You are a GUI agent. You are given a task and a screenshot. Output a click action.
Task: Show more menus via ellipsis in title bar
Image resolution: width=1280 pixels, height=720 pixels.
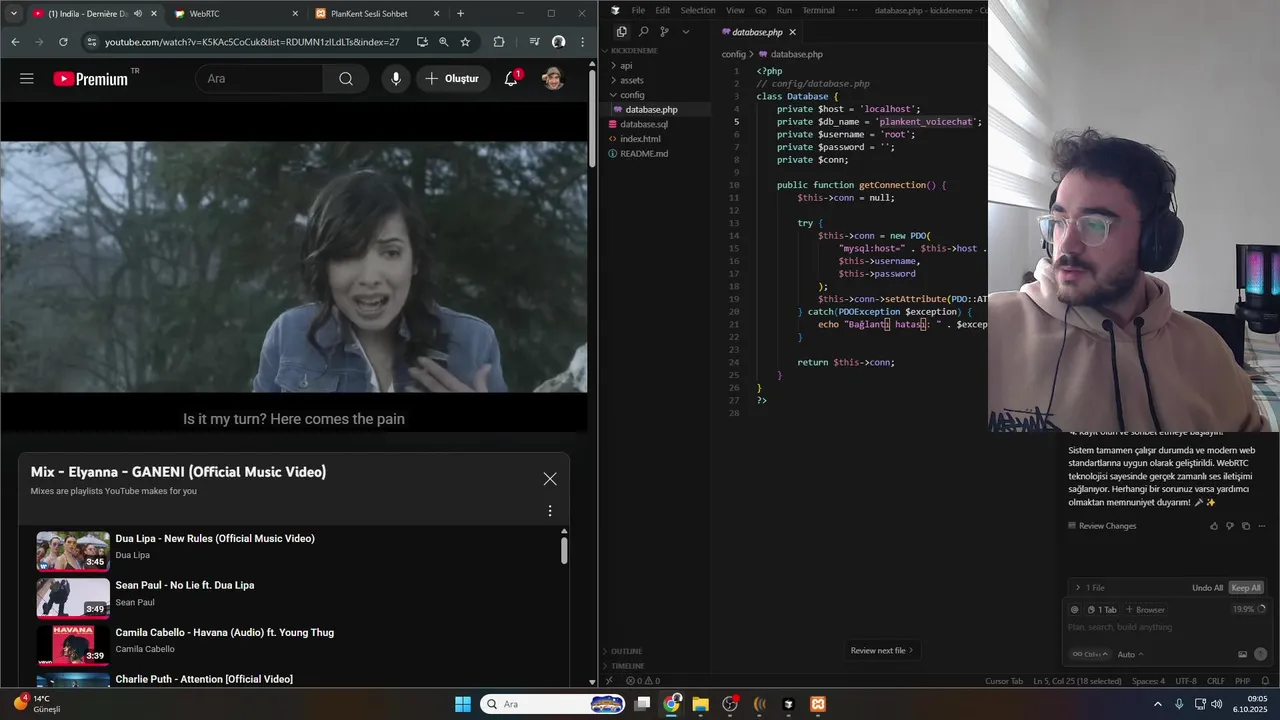(853, 10)
